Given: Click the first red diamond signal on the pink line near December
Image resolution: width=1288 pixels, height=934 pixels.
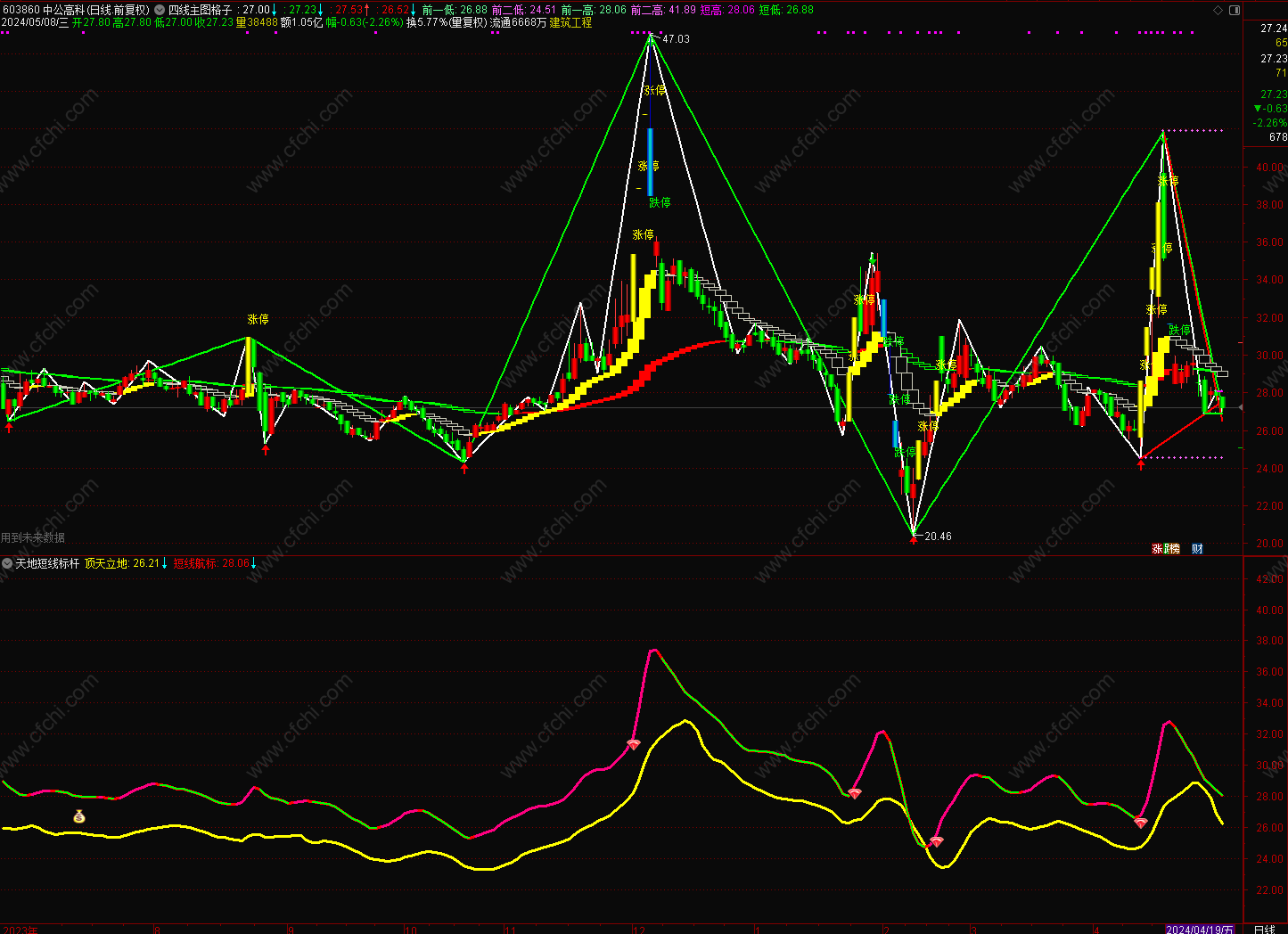Looking at the screenshot, I should click(x=634, y=743).
